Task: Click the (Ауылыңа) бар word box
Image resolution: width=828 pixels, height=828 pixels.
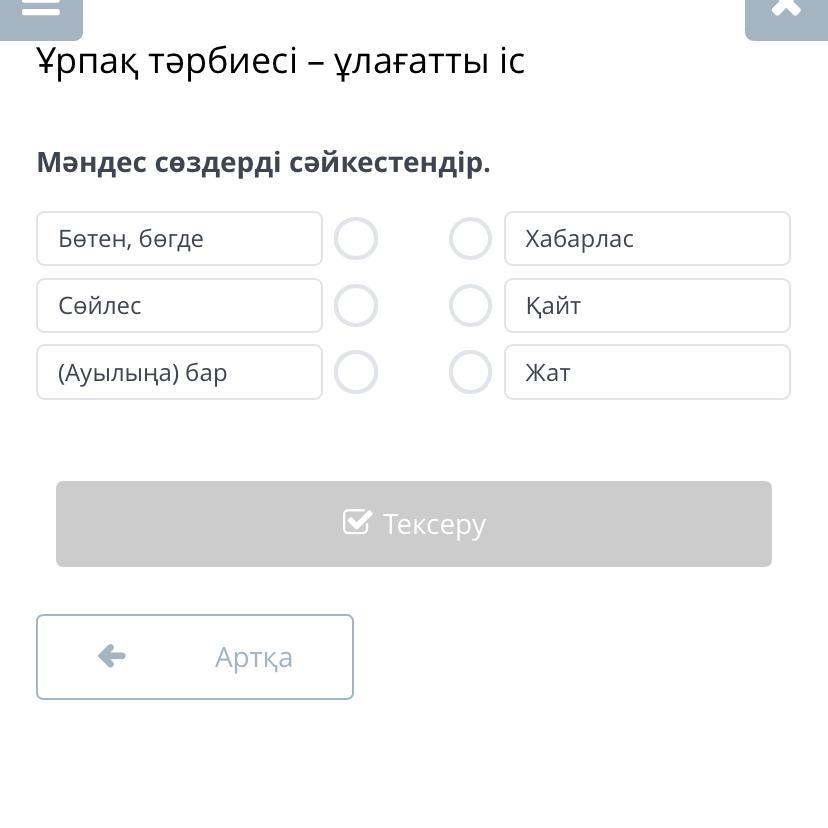Action: click(x=179, y=372)
